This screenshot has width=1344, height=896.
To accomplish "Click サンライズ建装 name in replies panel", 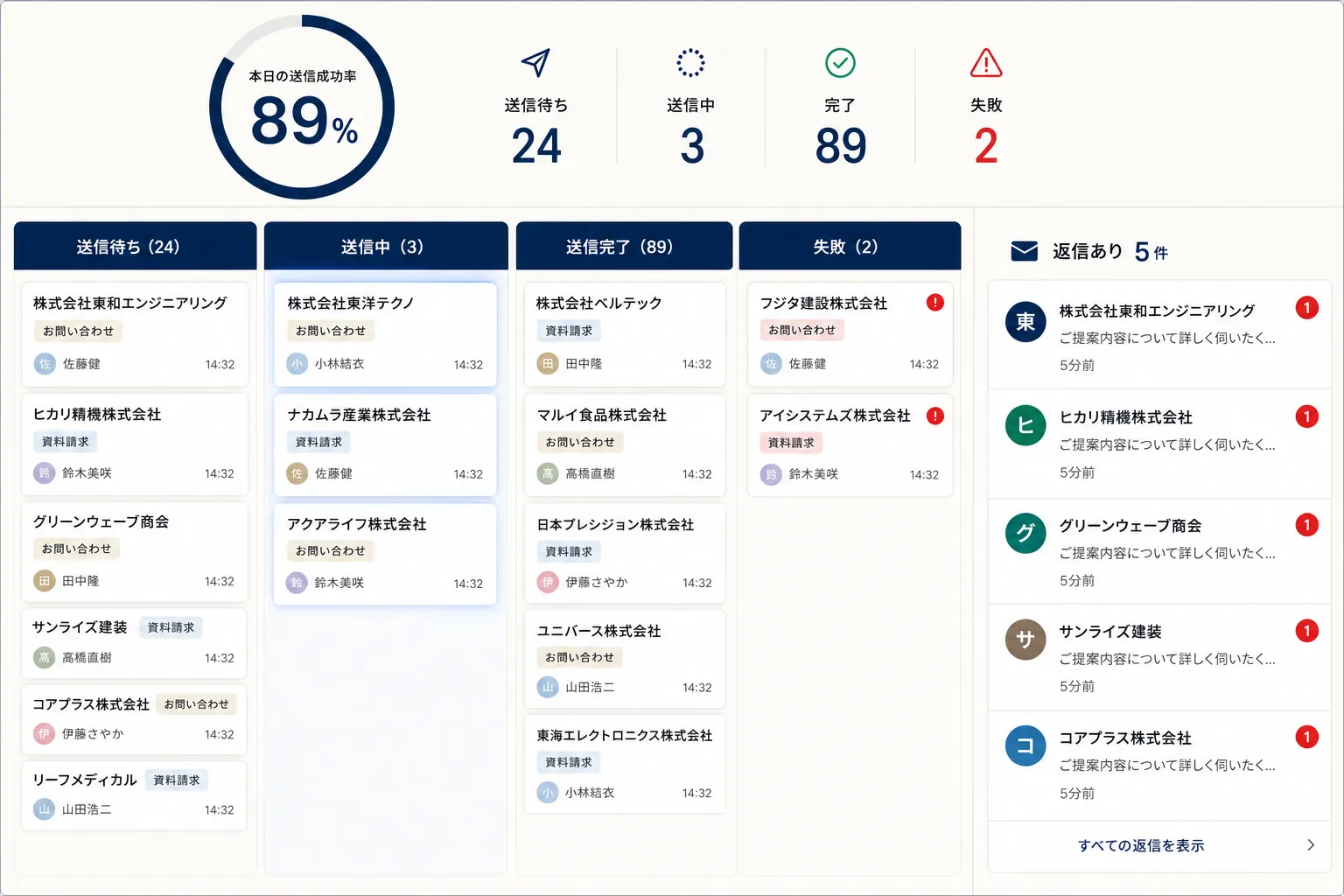I will click(x=1110, y=632).
